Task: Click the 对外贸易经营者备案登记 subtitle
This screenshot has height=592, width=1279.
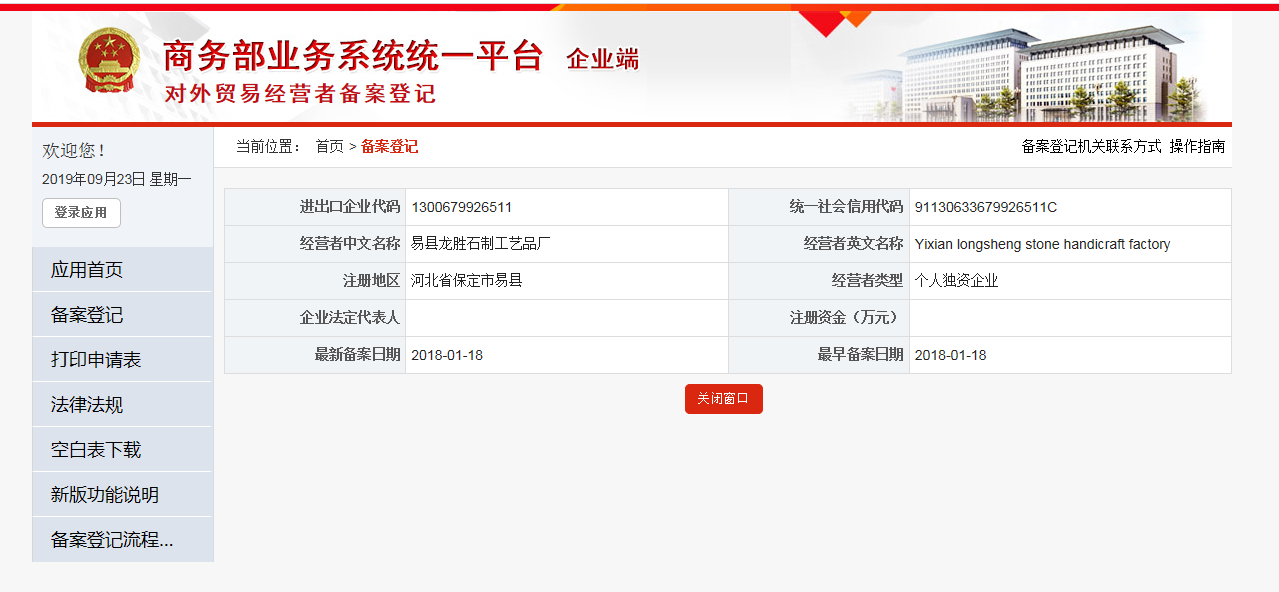Action: coord(300,95)
